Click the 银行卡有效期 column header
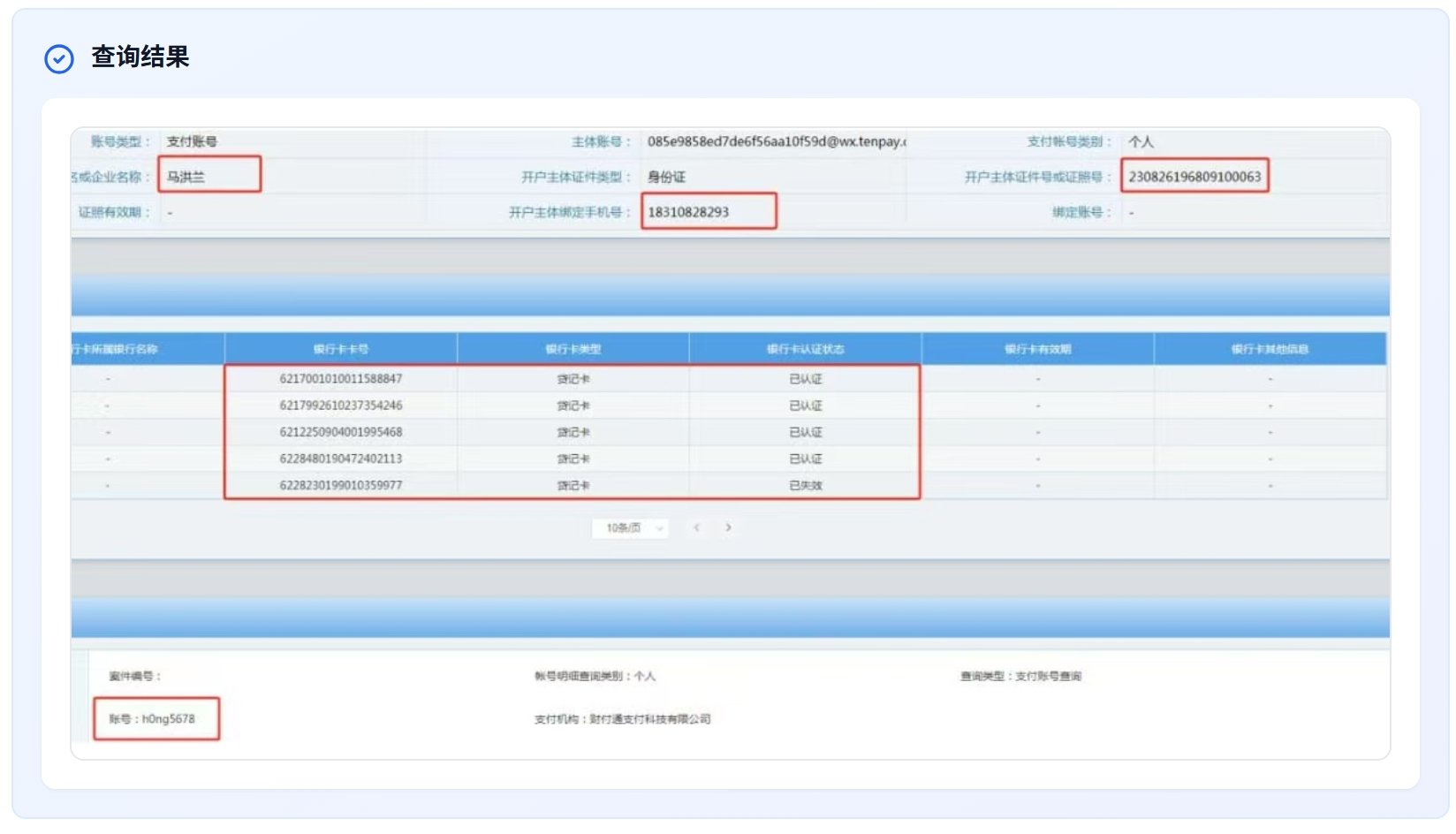1456x834 pixels. (1037, 349)
